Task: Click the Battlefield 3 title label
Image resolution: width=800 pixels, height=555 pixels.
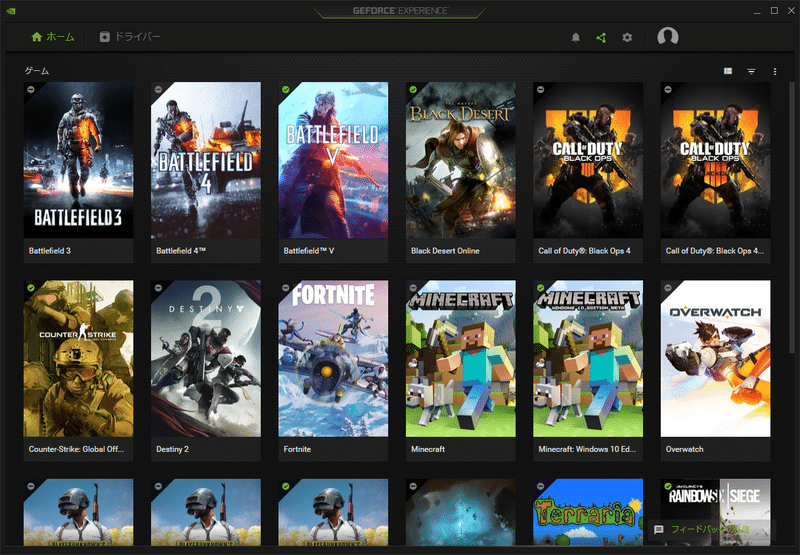Action: coord(49,251)
